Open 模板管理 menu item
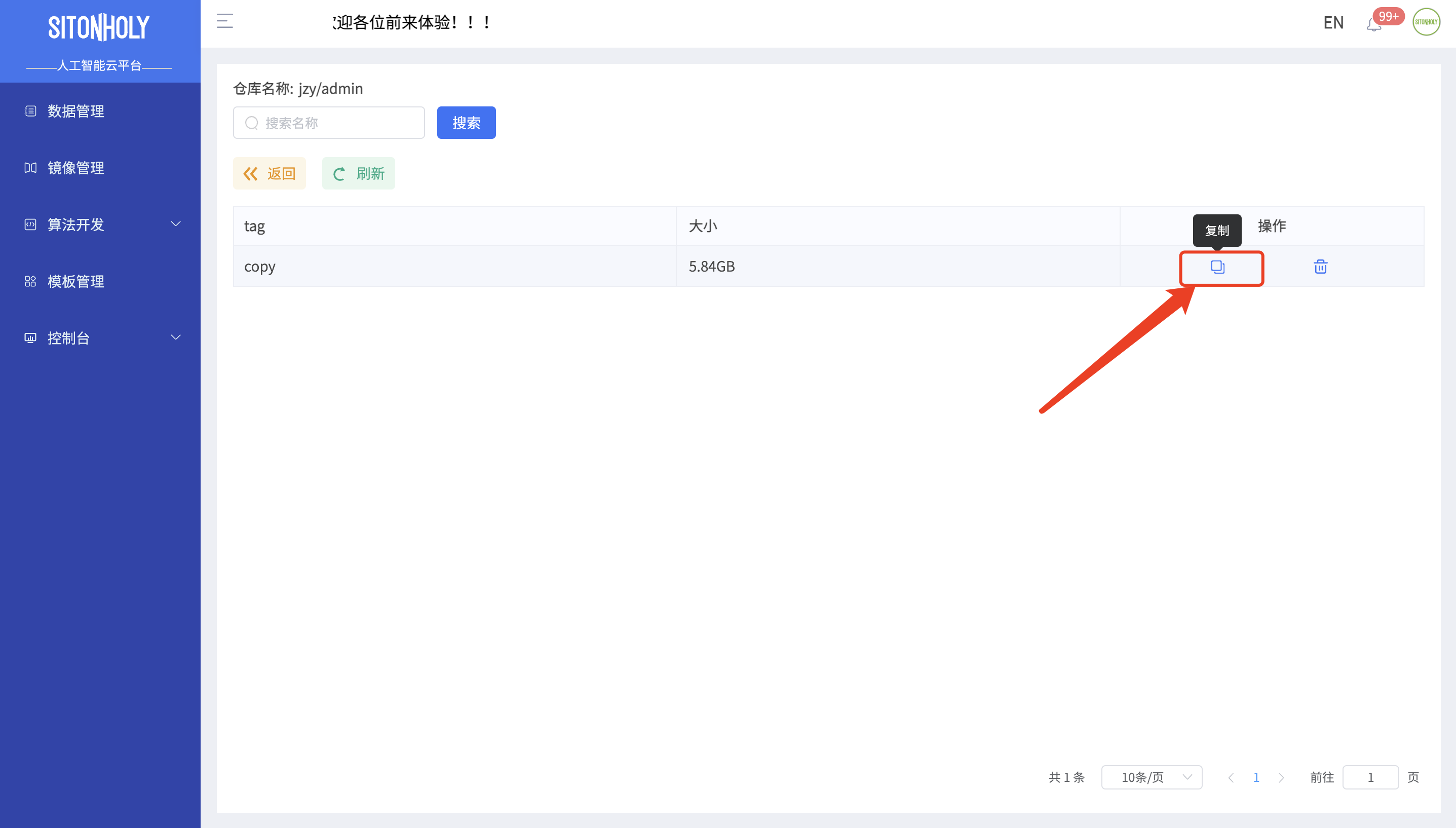Viewport: 1456px width, 828px height. pyautogui.click(x=100, y=282)
